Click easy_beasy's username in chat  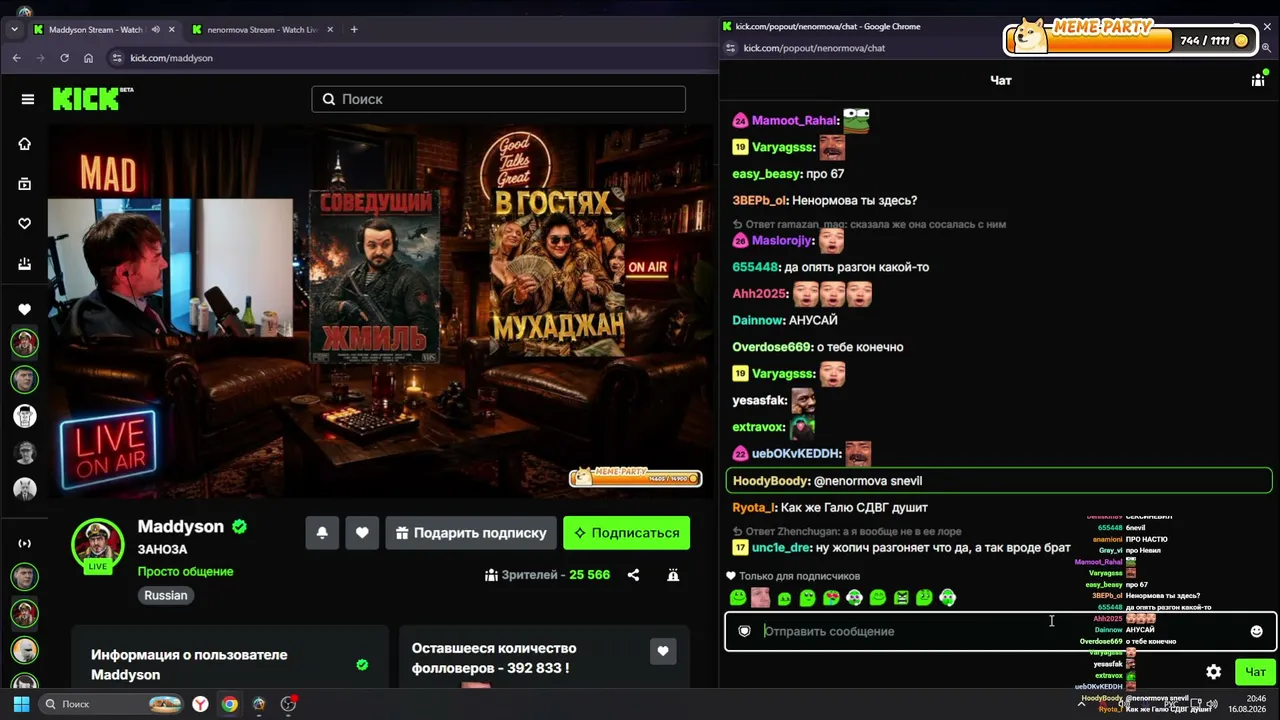coord(767,174)
